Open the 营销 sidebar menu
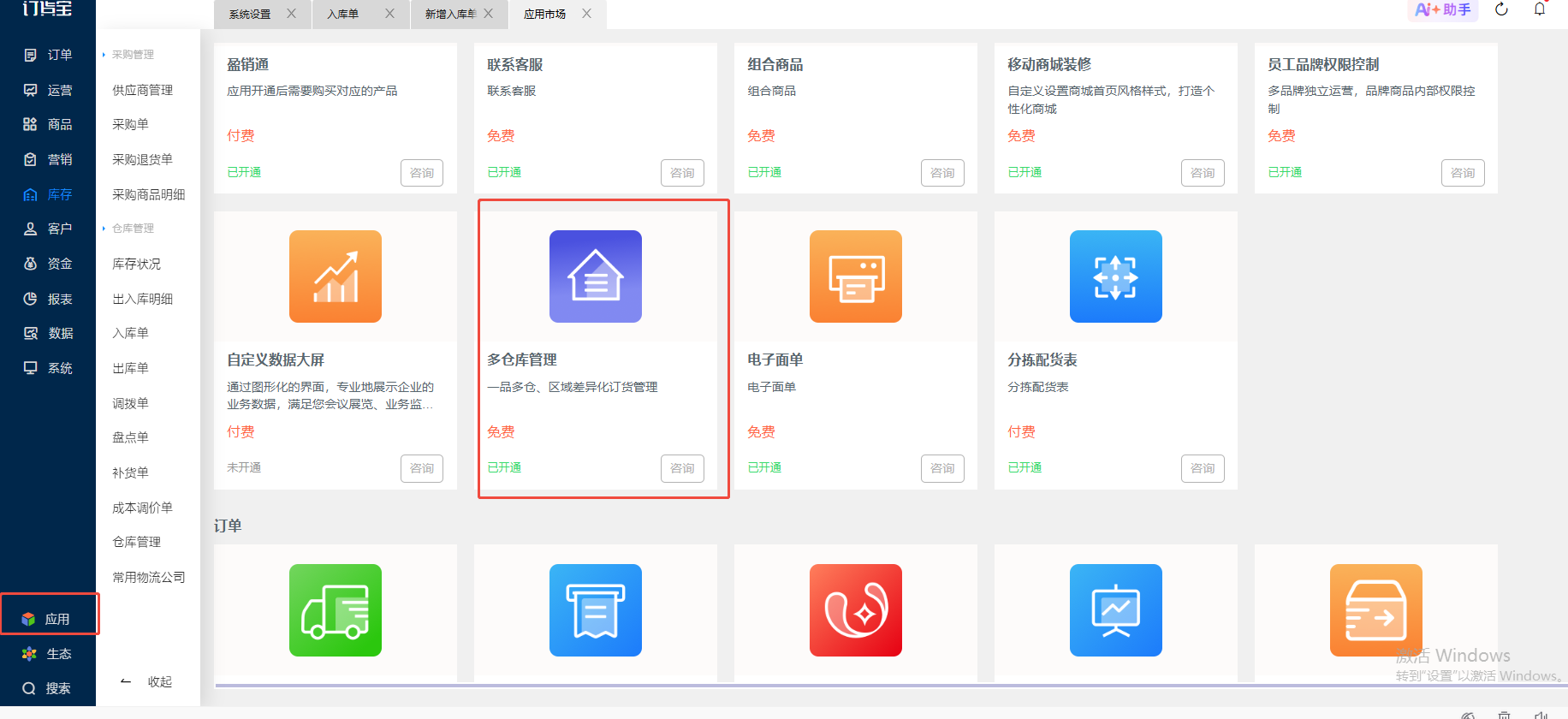Image resolution: width=1568 pixels, height=719 pixels. point(48,159)
